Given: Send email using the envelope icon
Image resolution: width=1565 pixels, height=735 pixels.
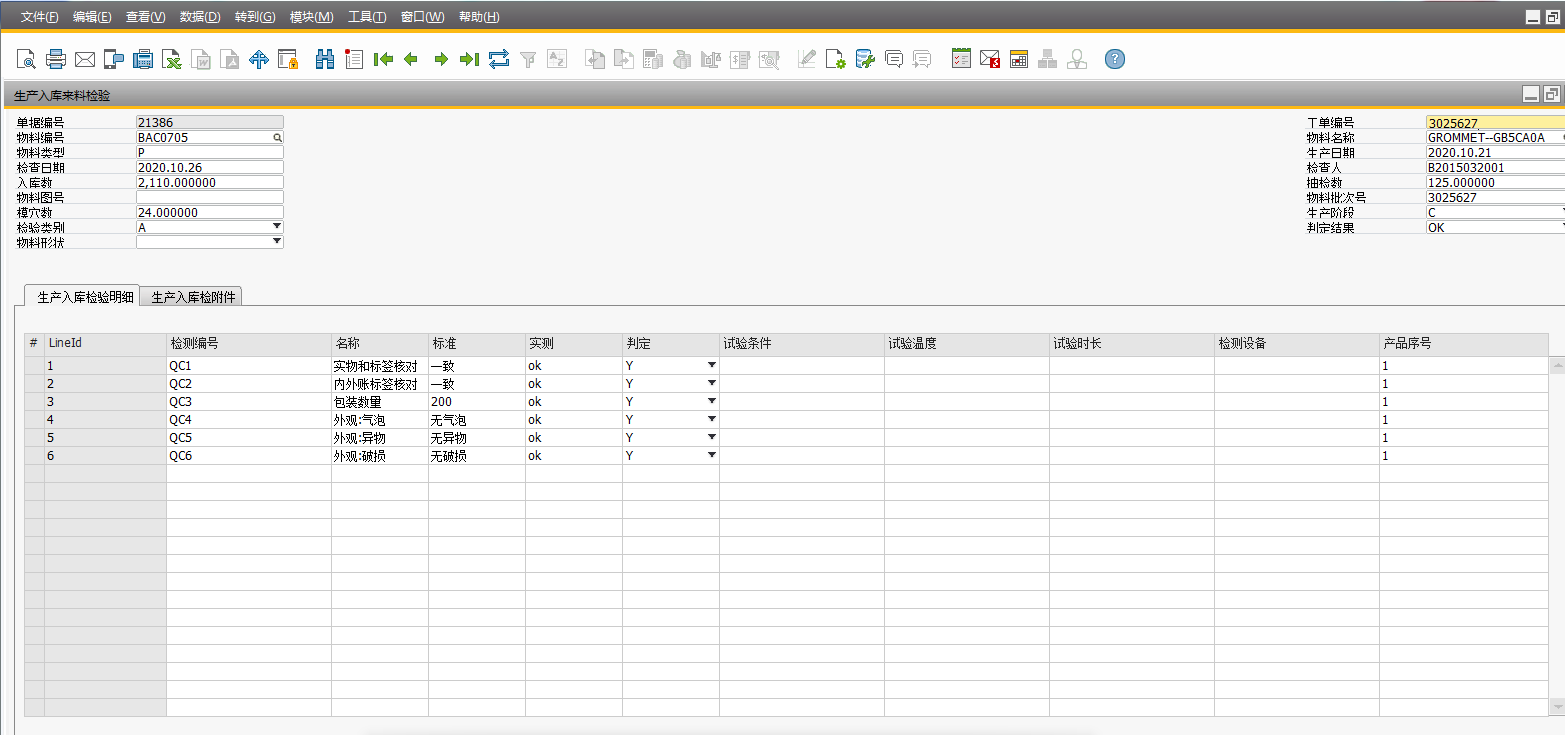Looking at the screenshot, I should (x=85, y=60).
